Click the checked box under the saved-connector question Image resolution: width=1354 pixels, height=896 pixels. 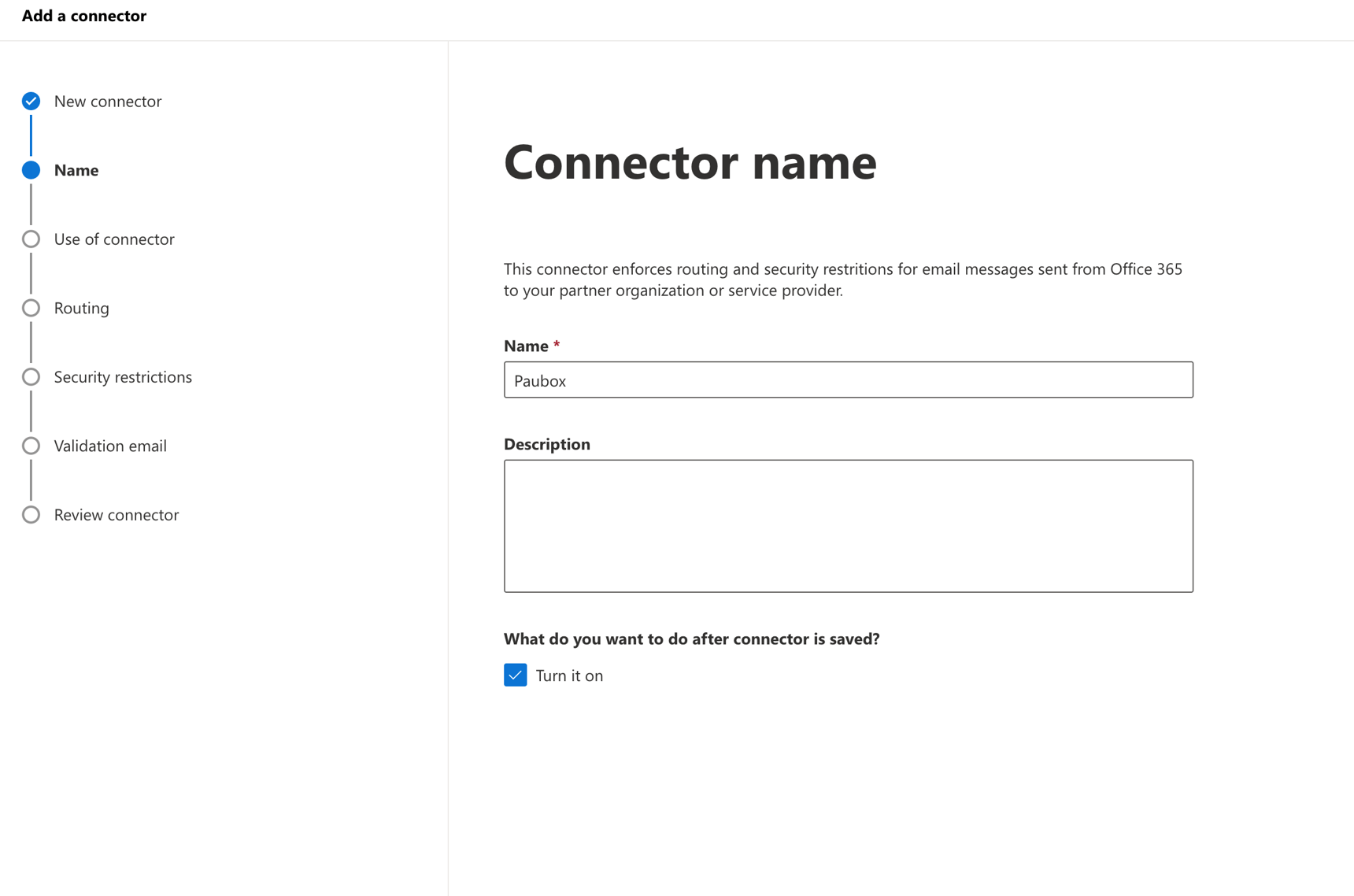(x=515, y=675)
